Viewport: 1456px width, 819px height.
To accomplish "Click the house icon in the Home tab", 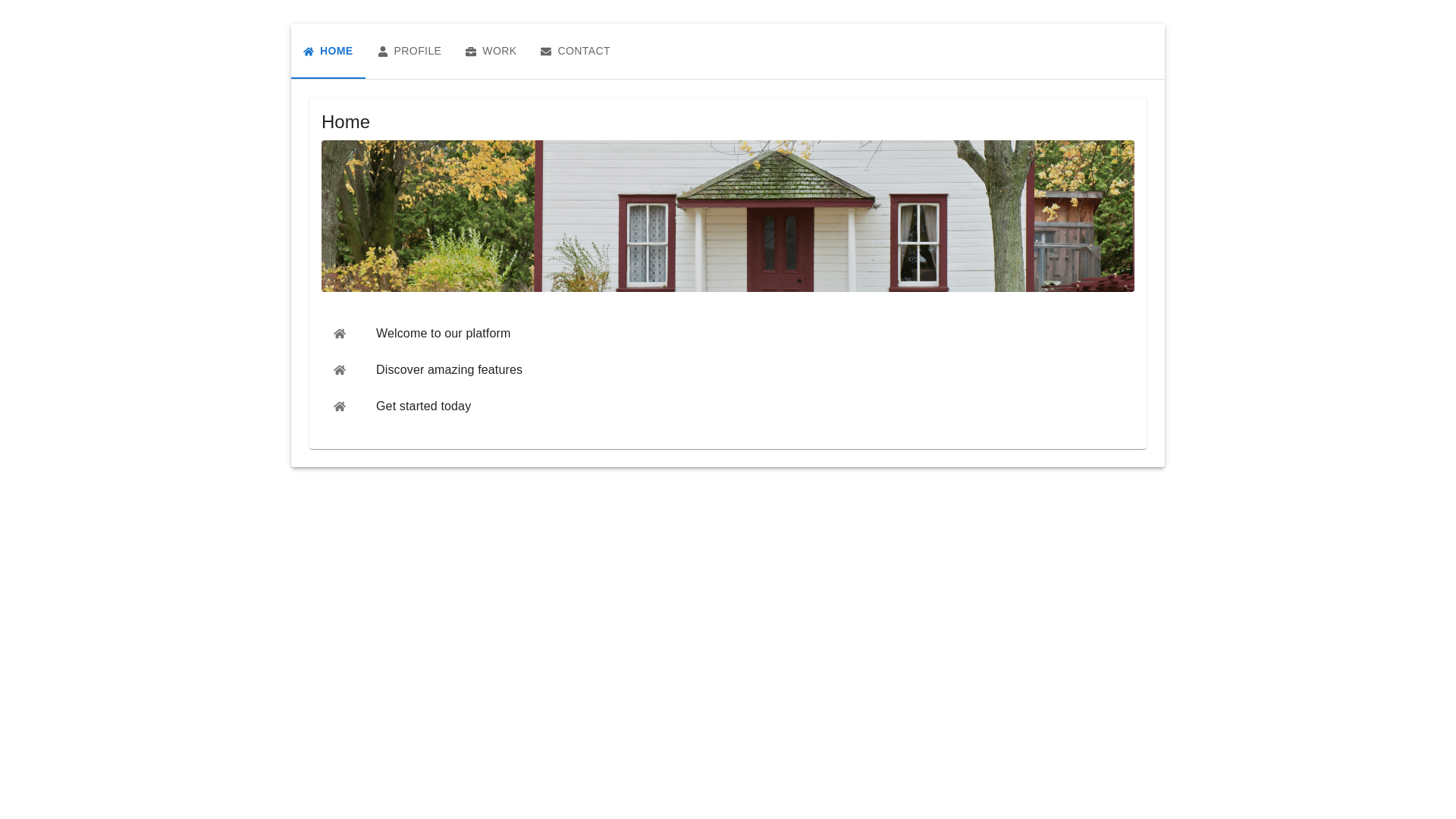I will (x=309, y=52).
